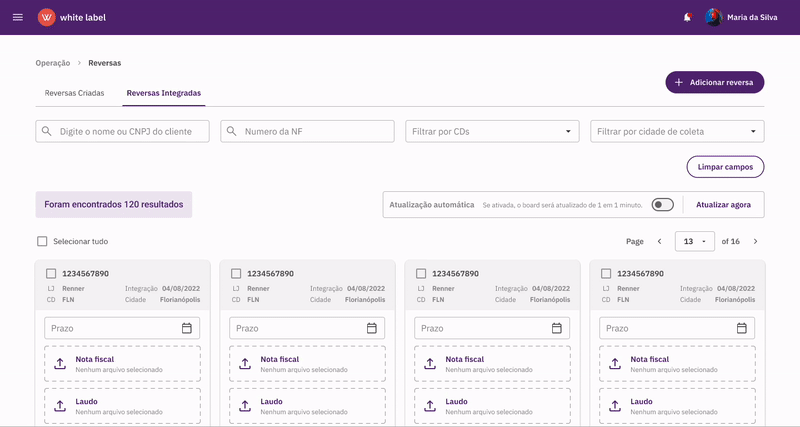800x427 pixels.
Task: Click the white label logo
Action: click(x=72, y=17)
